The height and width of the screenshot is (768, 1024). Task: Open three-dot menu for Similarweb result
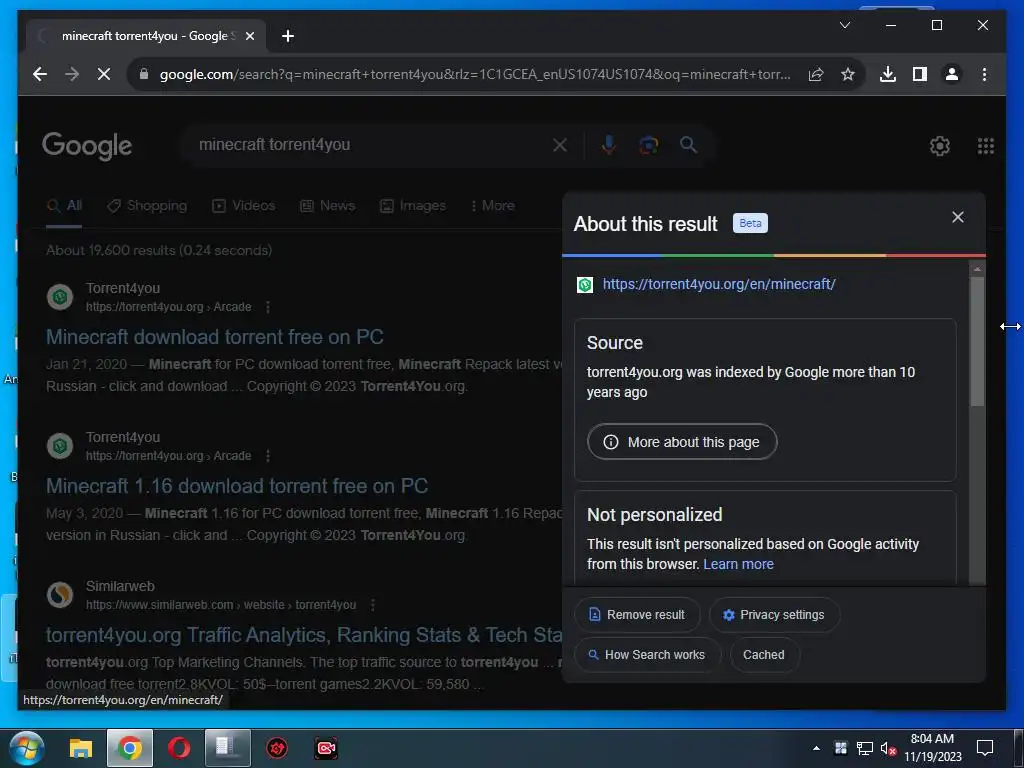[373, 605]
